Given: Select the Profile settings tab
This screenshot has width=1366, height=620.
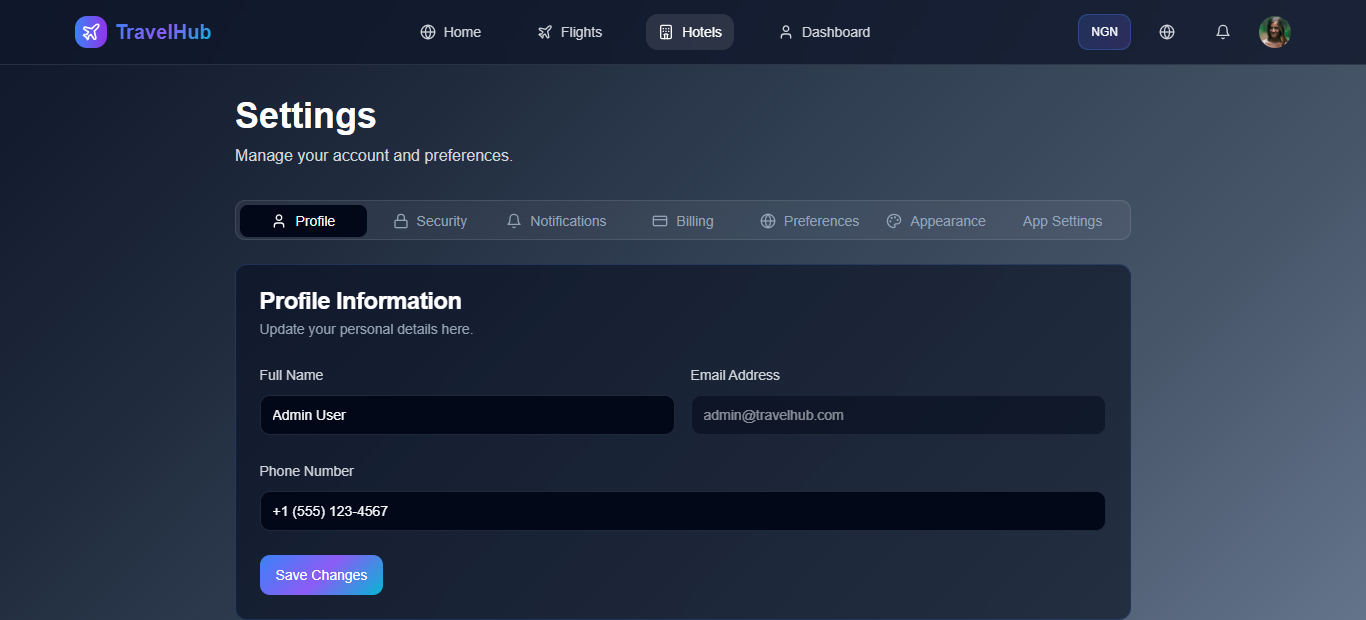Looking at the screenshot, I should coord(303,221).
